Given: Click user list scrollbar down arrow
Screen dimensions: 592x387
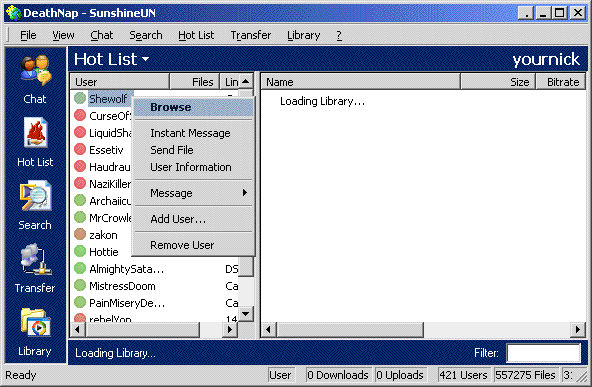Looking at the screenshot, I should pos(246,314).
